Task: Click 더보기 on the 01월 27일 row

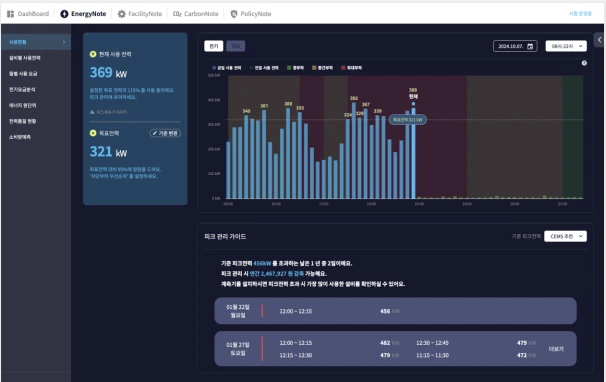Action: [556, 349]
